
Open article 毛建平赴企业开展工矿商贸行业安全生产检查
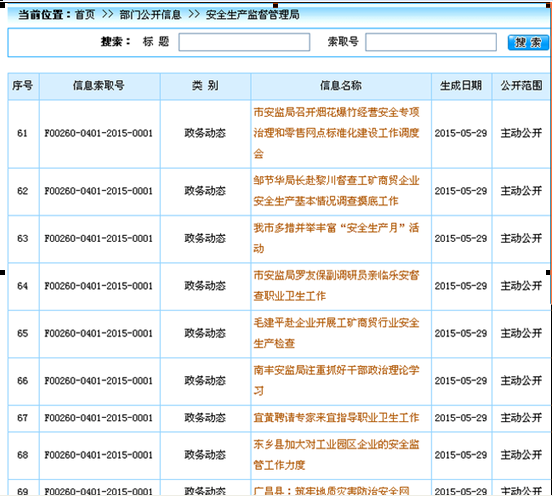pyautogui.click(x=336, y=333)
